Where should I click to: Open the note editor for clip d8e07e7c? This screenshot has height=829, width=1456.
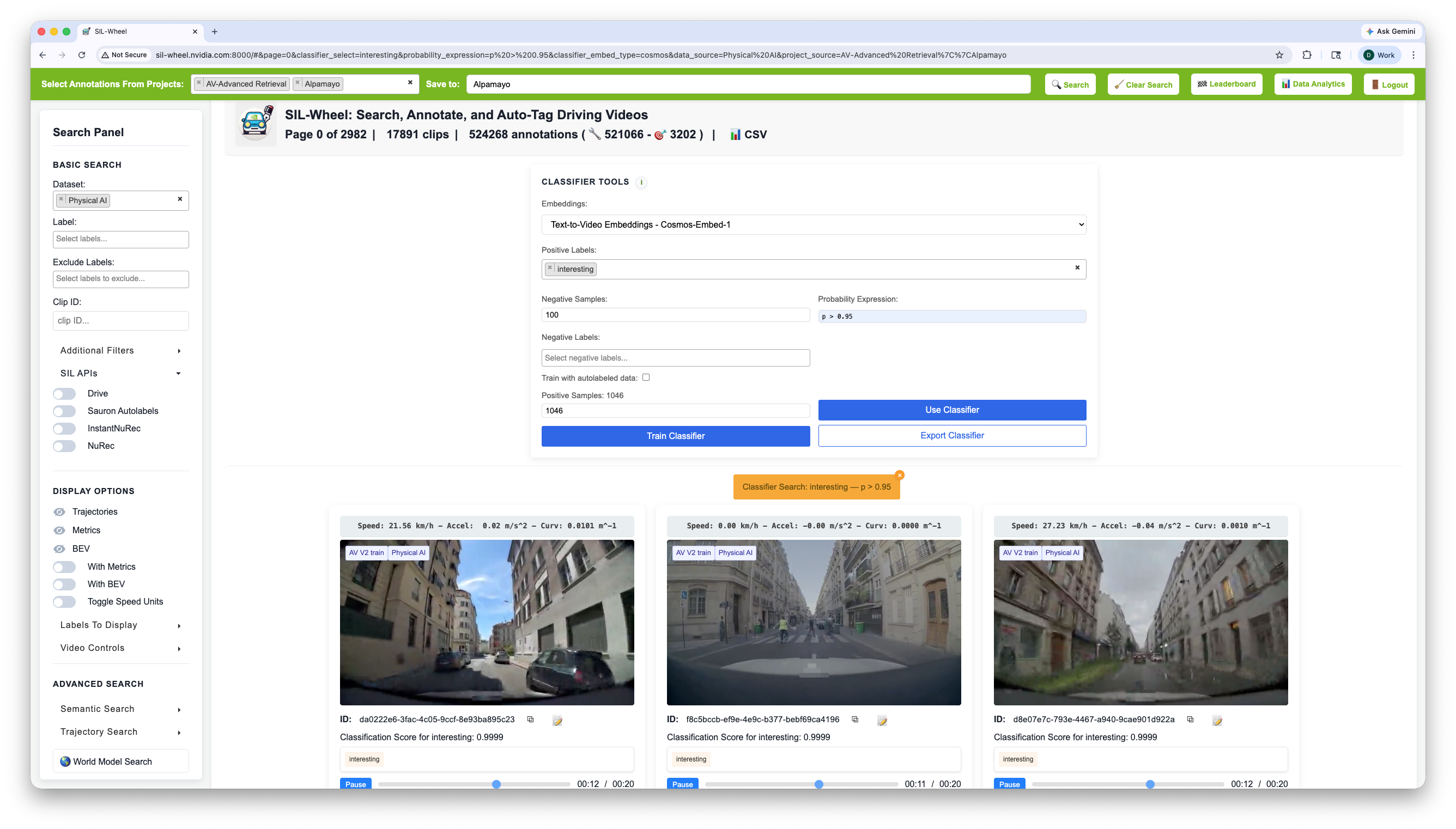1217,721
